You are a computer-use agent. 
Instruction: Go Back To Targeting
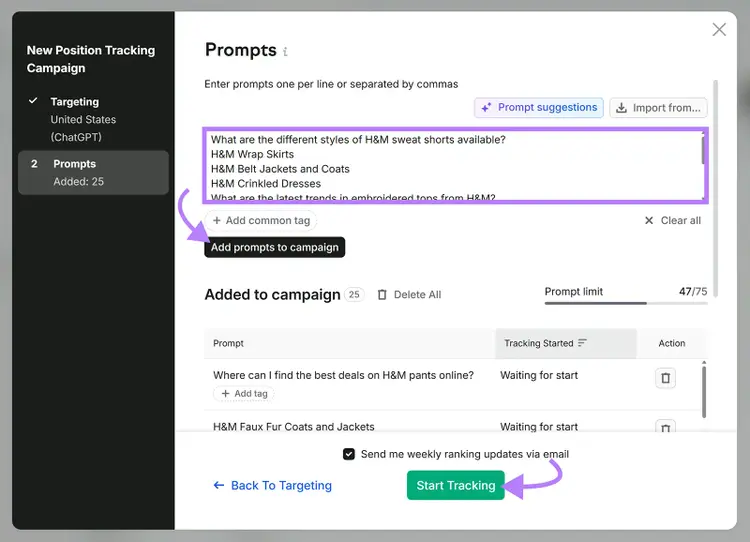(273, 486)
